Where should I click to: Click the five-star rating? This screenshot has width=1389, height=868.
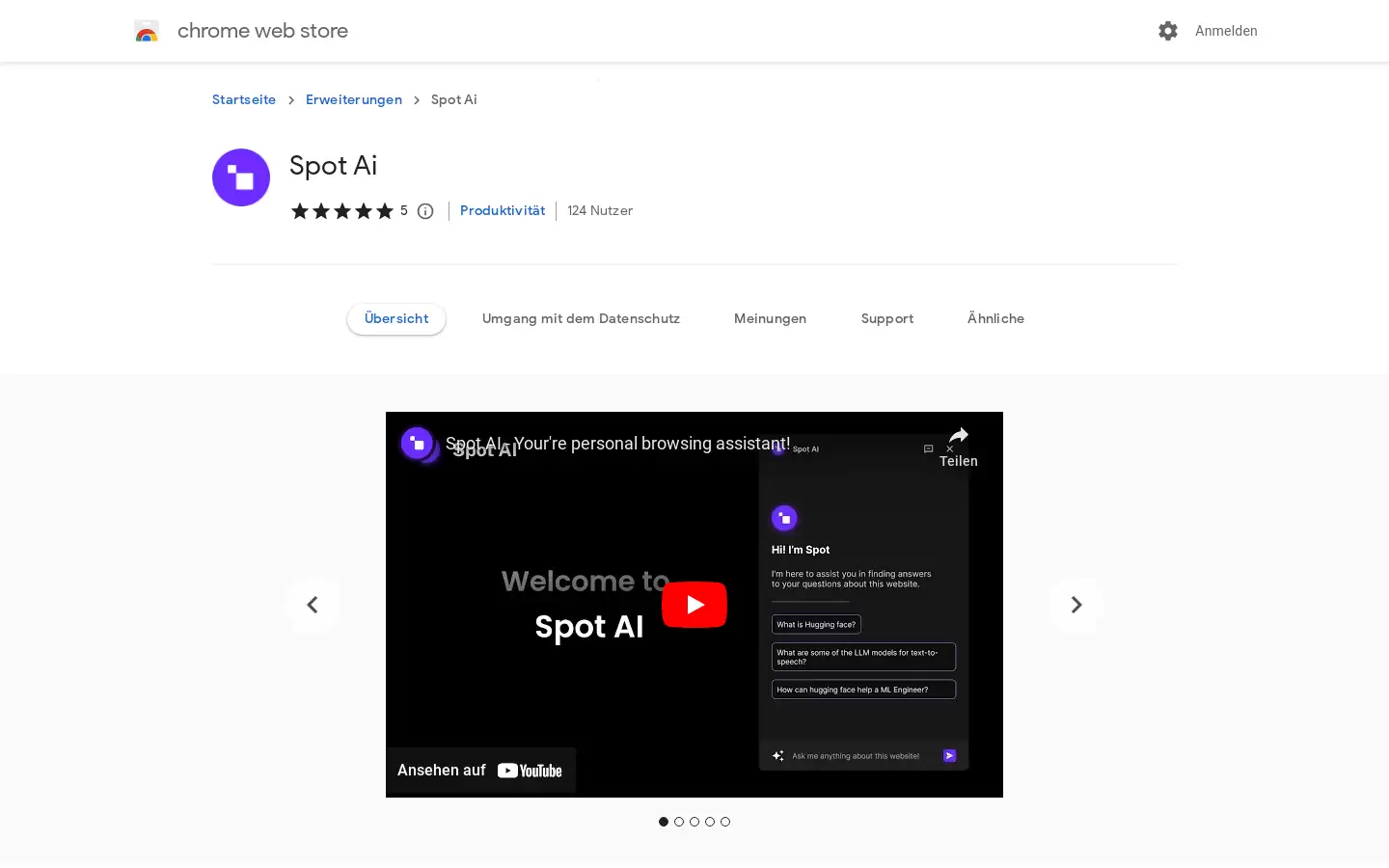[342, 211]
